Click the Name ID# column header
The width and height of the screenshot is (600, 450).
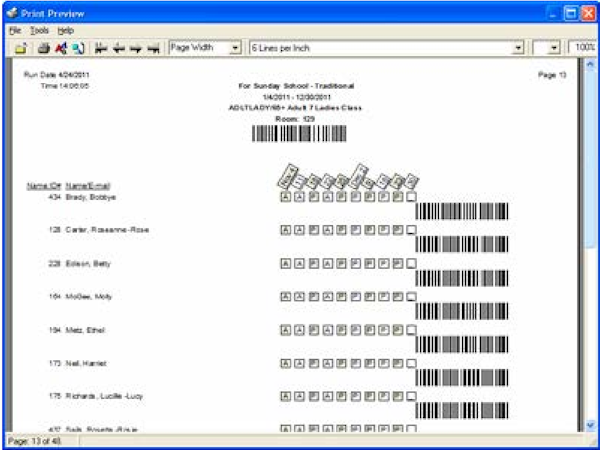coord(44,186)
